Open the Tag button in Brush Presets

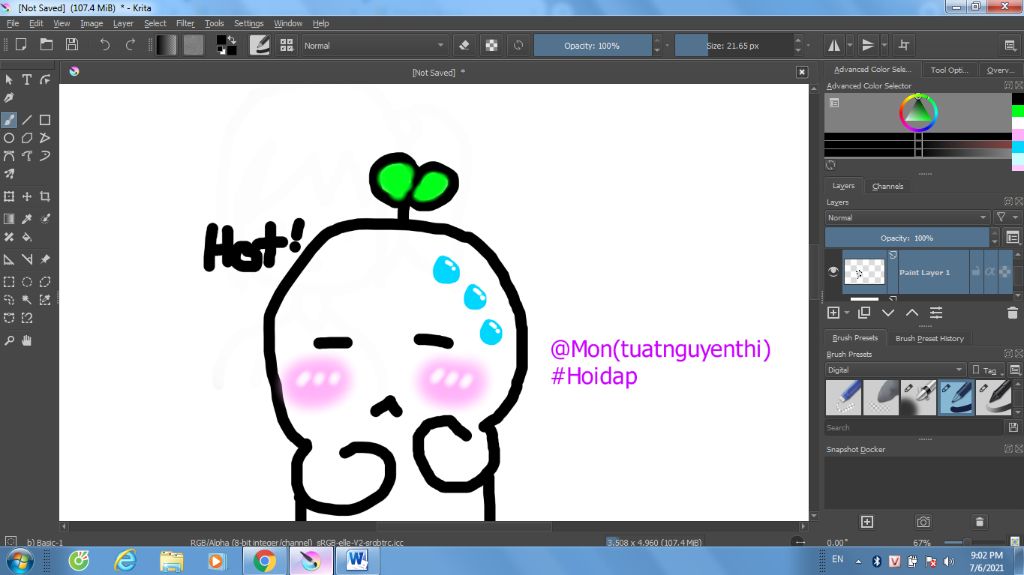(985, 370)
